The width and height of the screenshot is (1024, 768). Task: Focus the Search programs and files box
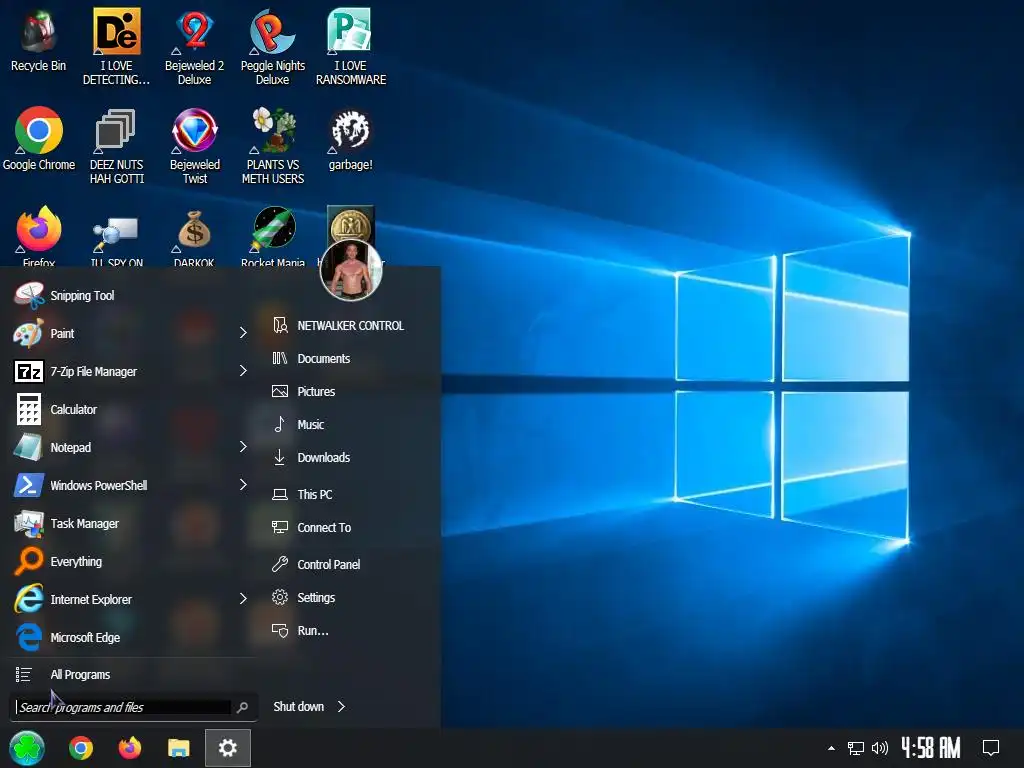coord(123,707)
